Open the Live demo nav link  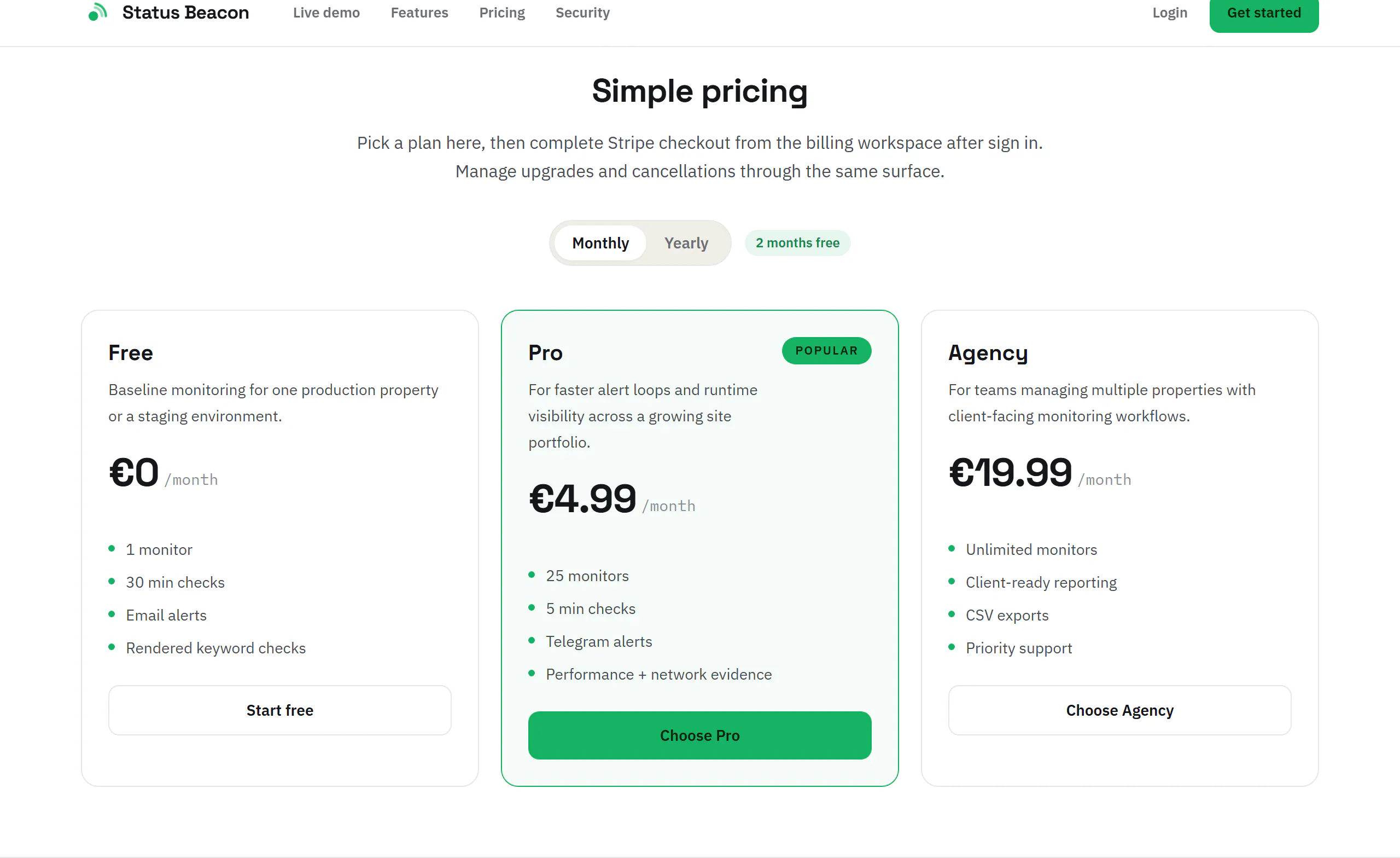(326, 13)
